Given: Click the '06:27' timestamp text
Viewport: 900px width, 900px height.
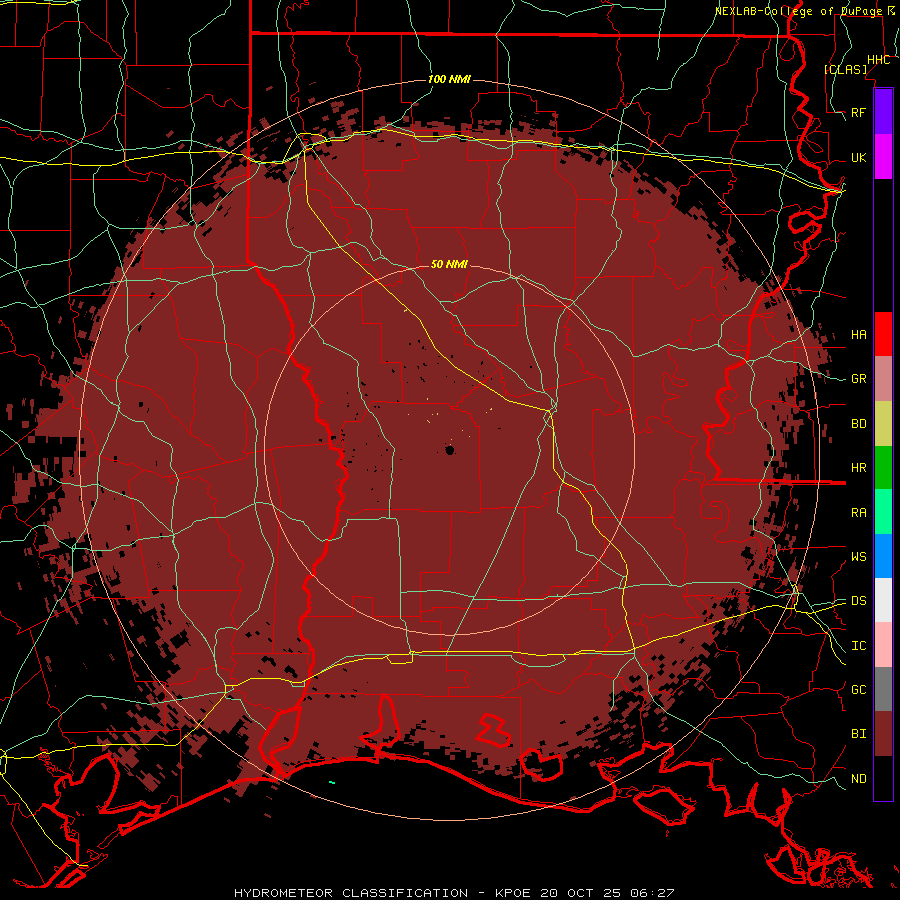Looking at the screenshot, I should [x=651, y=893].
